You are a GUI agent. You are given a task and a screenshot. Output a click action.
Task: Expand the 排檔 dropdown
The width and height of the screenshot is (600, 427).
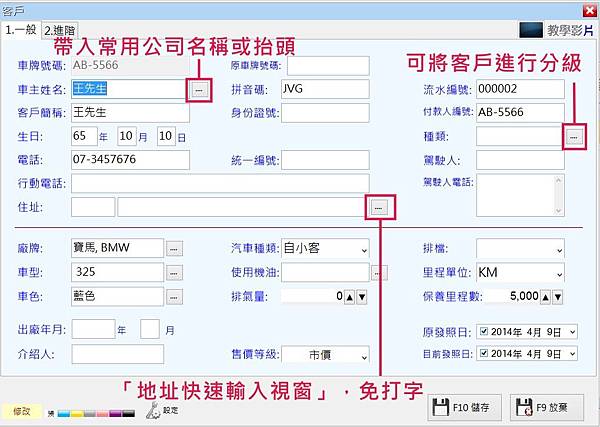[559, 250]
